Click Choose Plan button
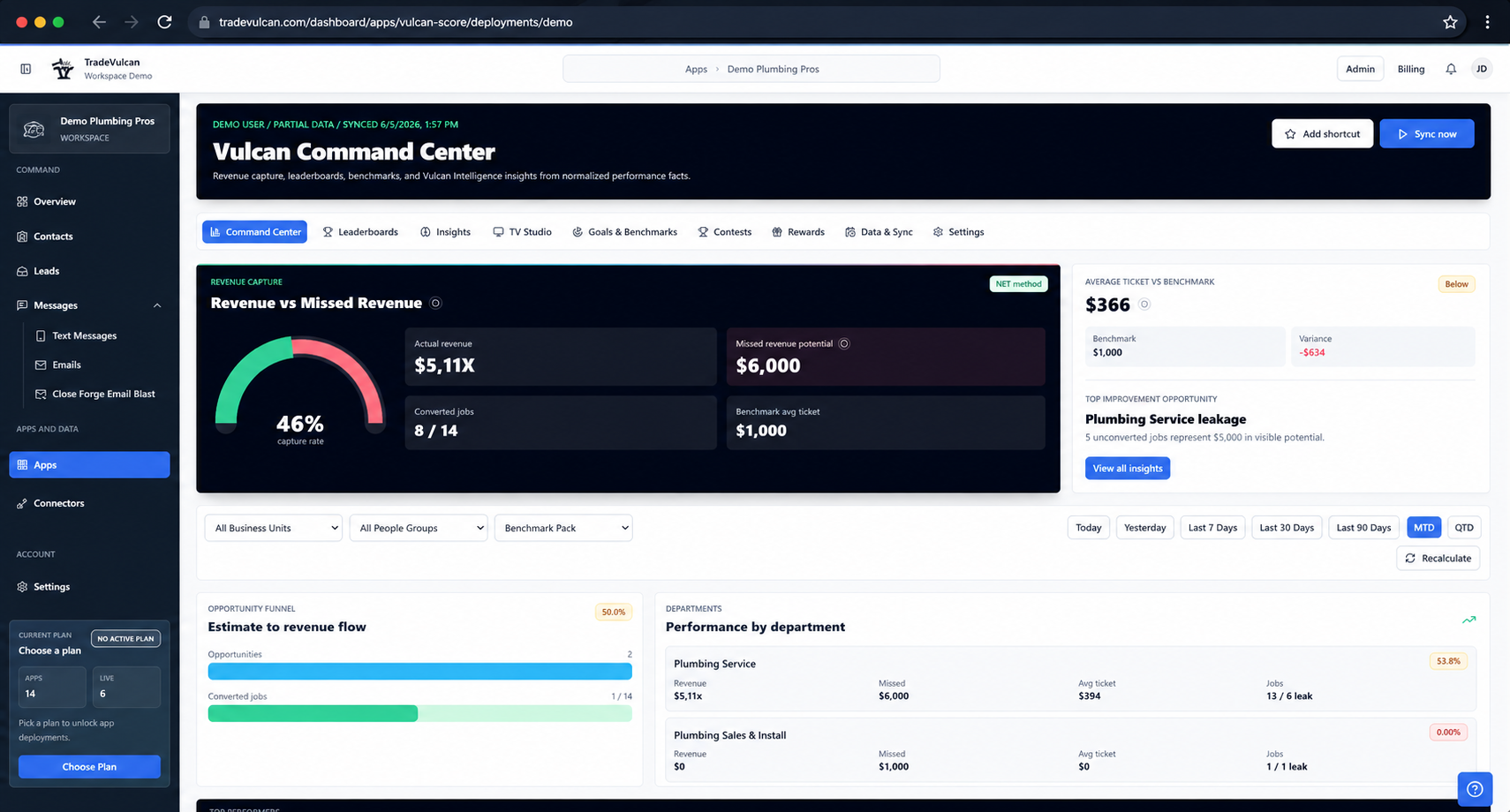The height and width of the screenshot is (812, 1510). [89, 767]
